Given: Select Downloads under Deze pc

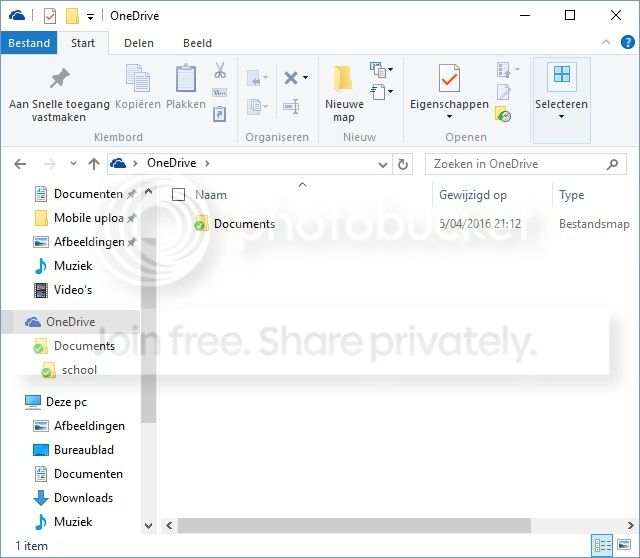Looking at the screenshot, I should click(x=83, y=498).
